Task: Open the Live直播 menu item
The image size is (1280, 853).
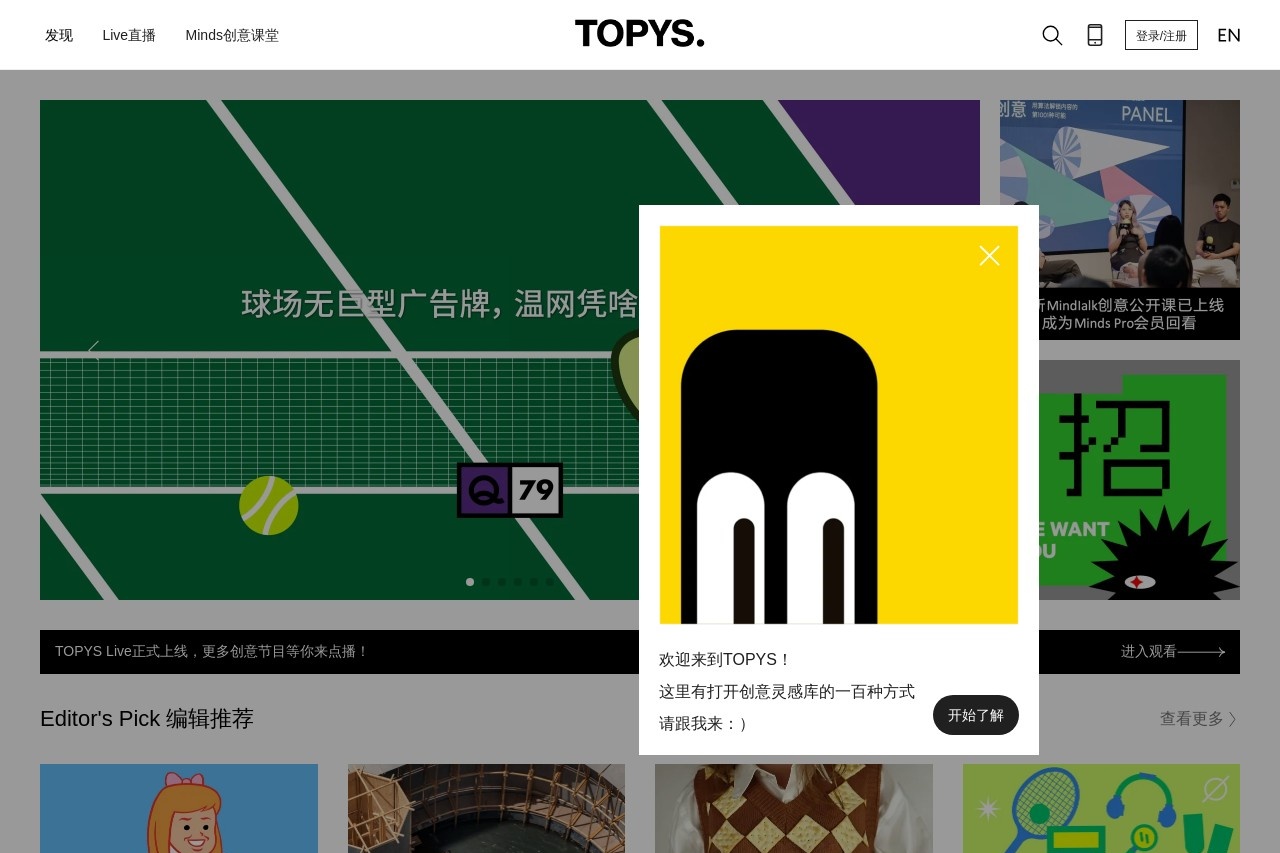Action: pos(129,35)
